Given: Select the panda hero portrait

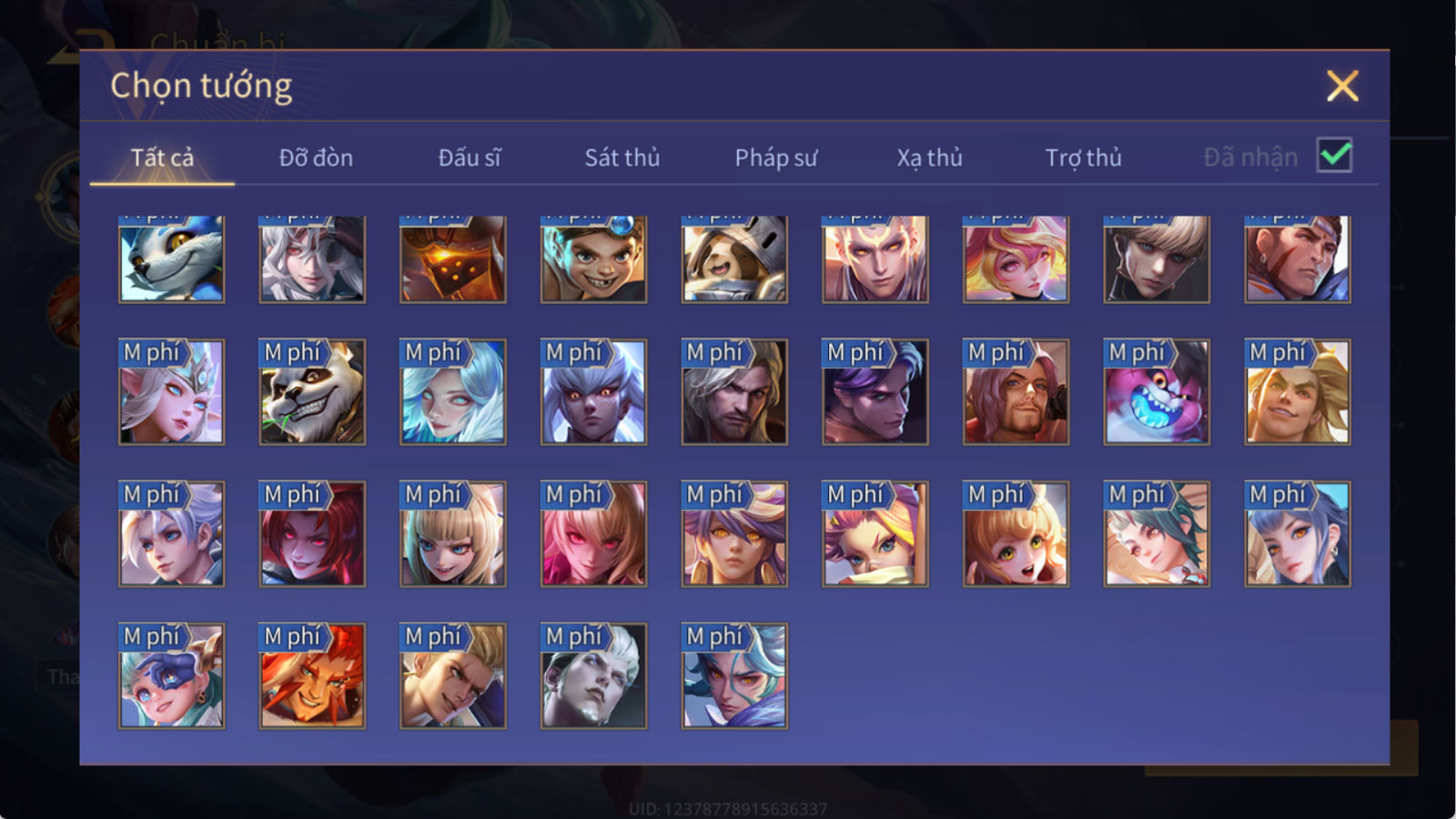Looking at the screenshot, I should pos(312,392).
